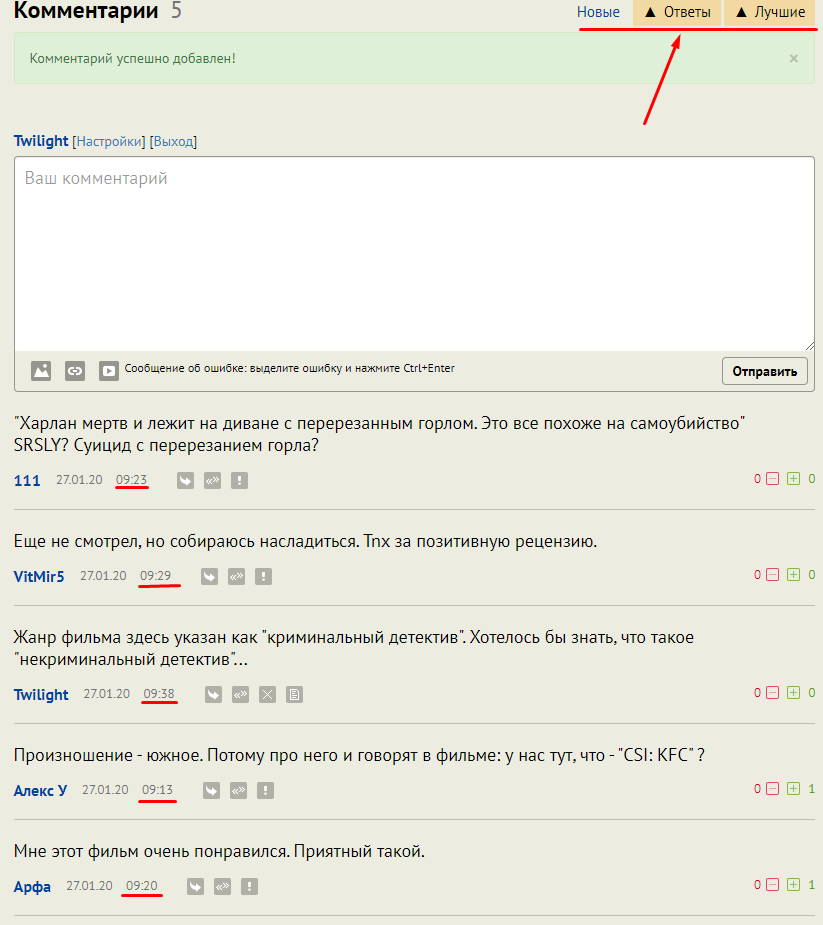Downvote the comment by Арфа
Viewport: 823px width, 925px height.
coord(772,885)
